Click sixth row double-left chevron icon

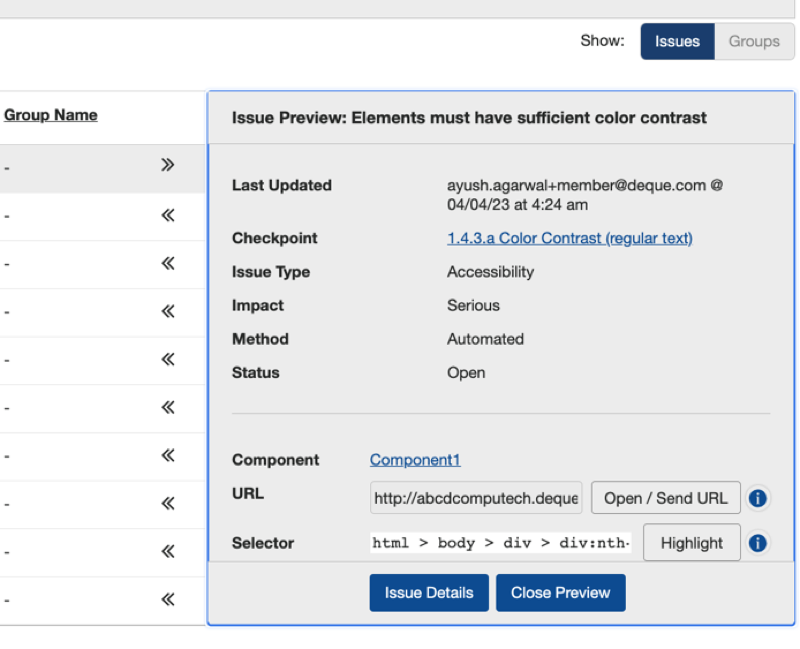[x=168, y=407]
